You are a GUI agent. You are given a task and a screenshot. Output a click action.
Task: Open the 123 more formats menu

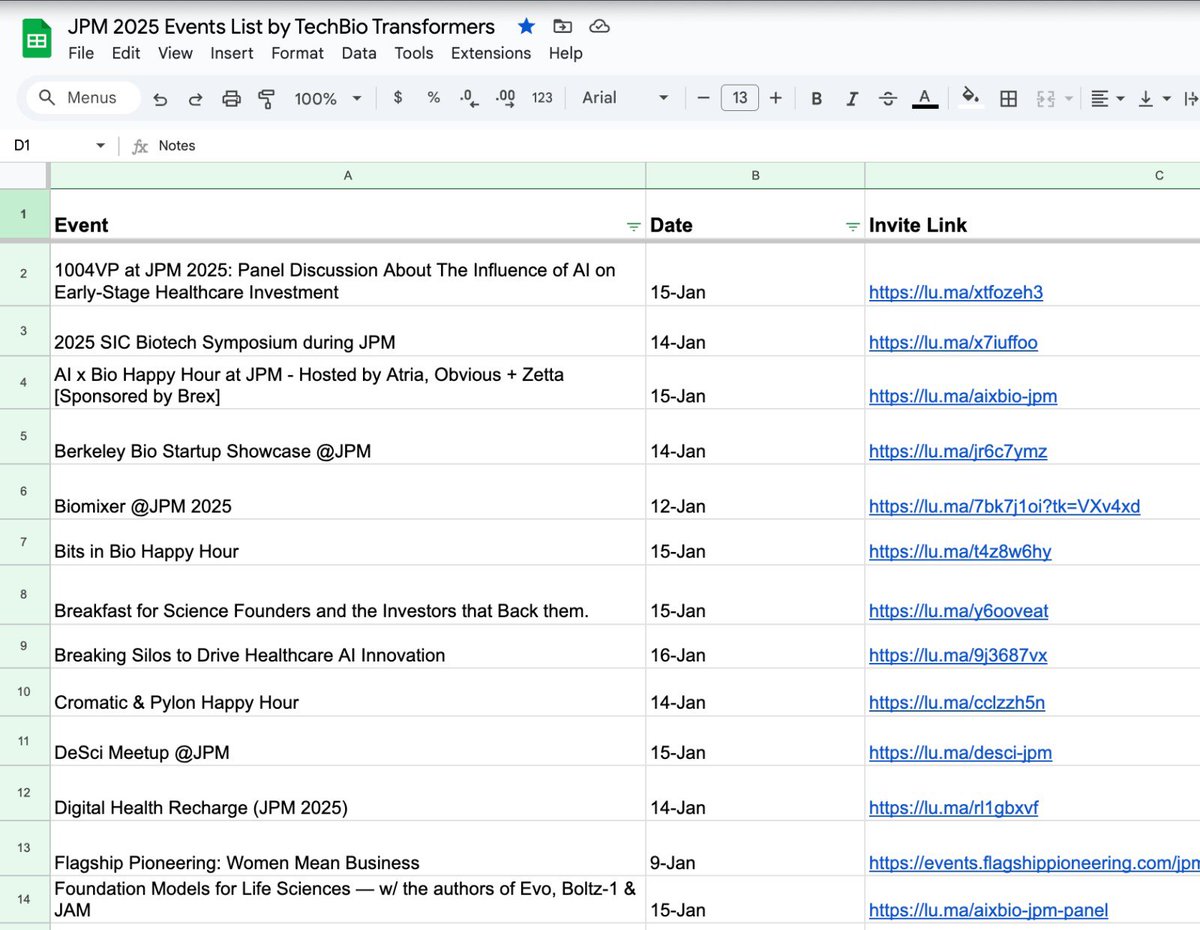tap(542, 98)
